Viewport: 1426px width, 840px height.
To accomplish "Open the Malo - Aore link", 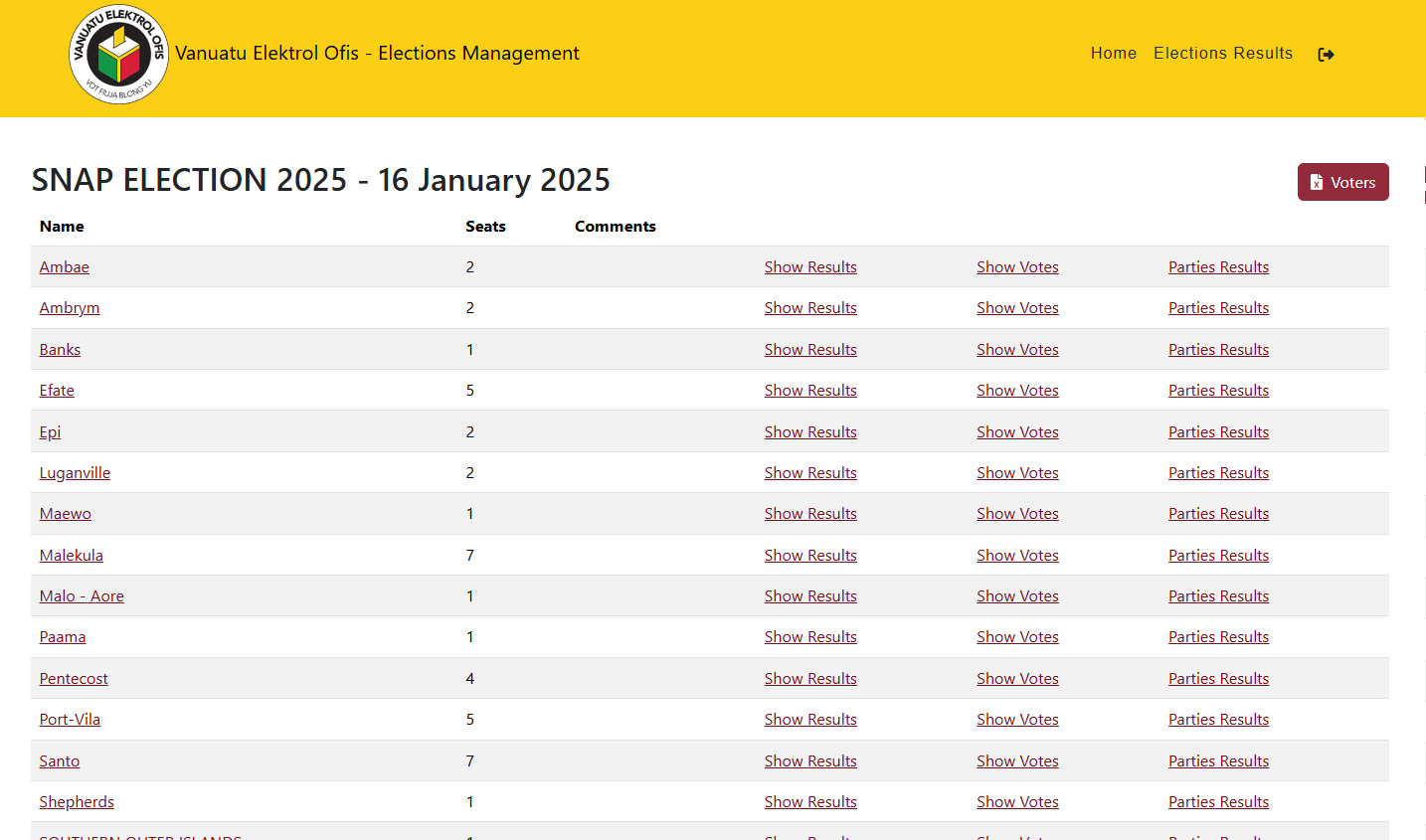I will pyautogui.click(x=82, y=596).
